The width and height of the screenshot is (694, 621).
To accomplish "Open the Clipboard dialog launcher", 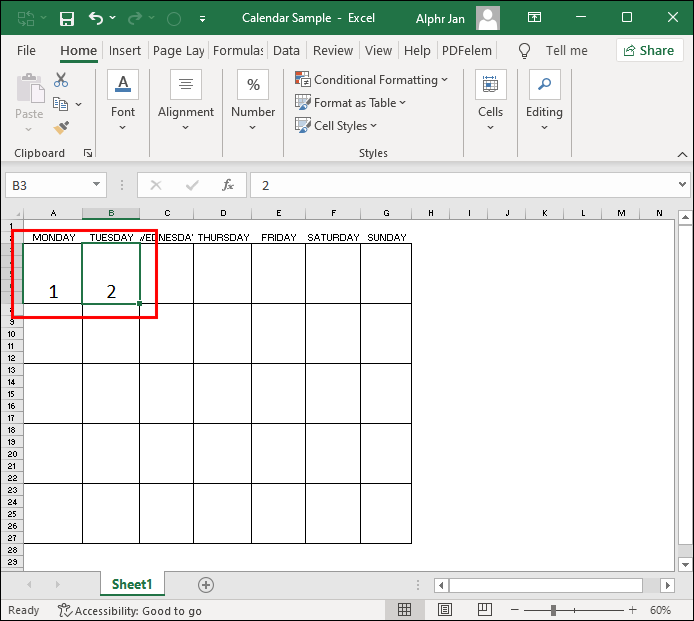I will click(x=88, y=153).
